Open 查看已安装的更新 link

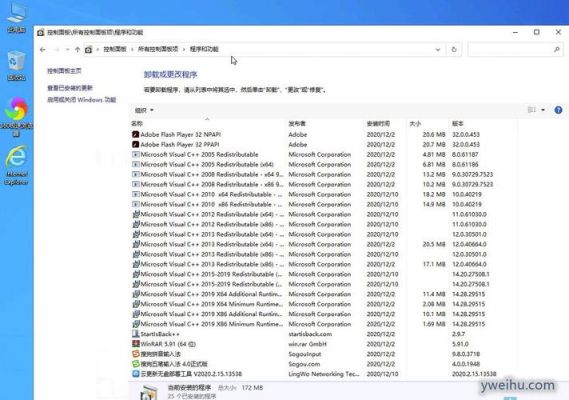70,88
